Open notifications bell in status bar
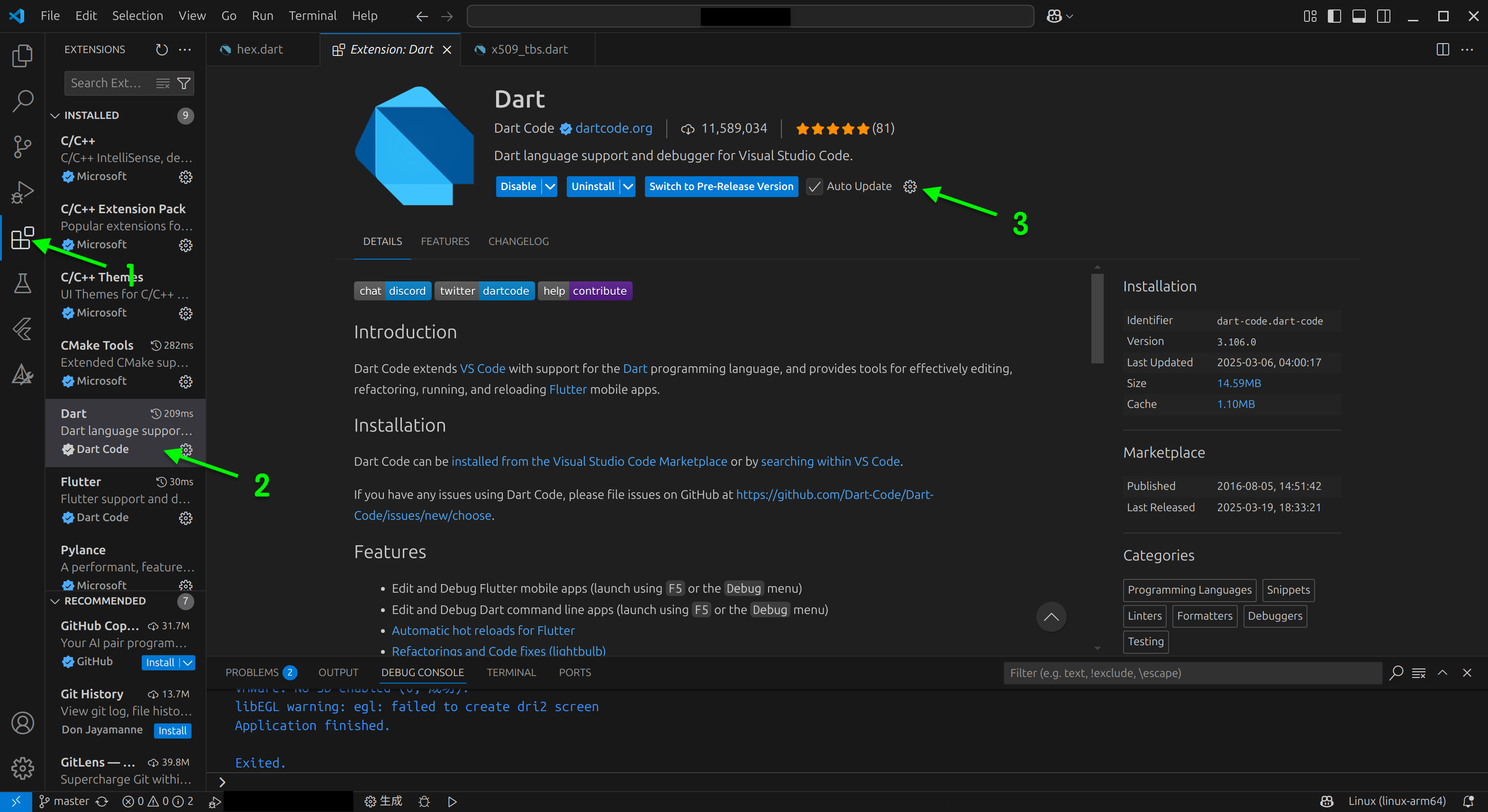Viewport: 1488px width, 812px height. tap(1468, 802)
